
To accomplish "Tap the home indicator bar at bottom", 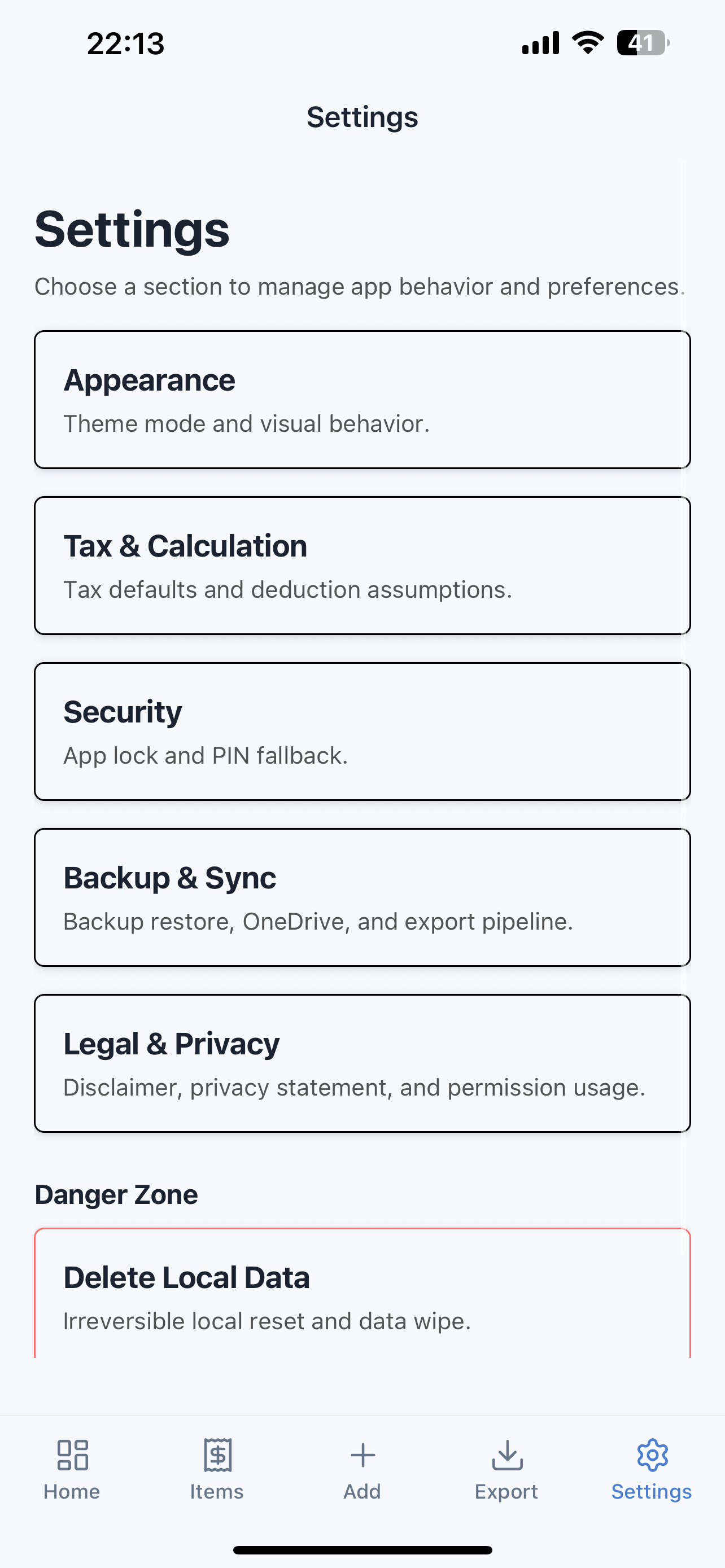I will 363,1550.
